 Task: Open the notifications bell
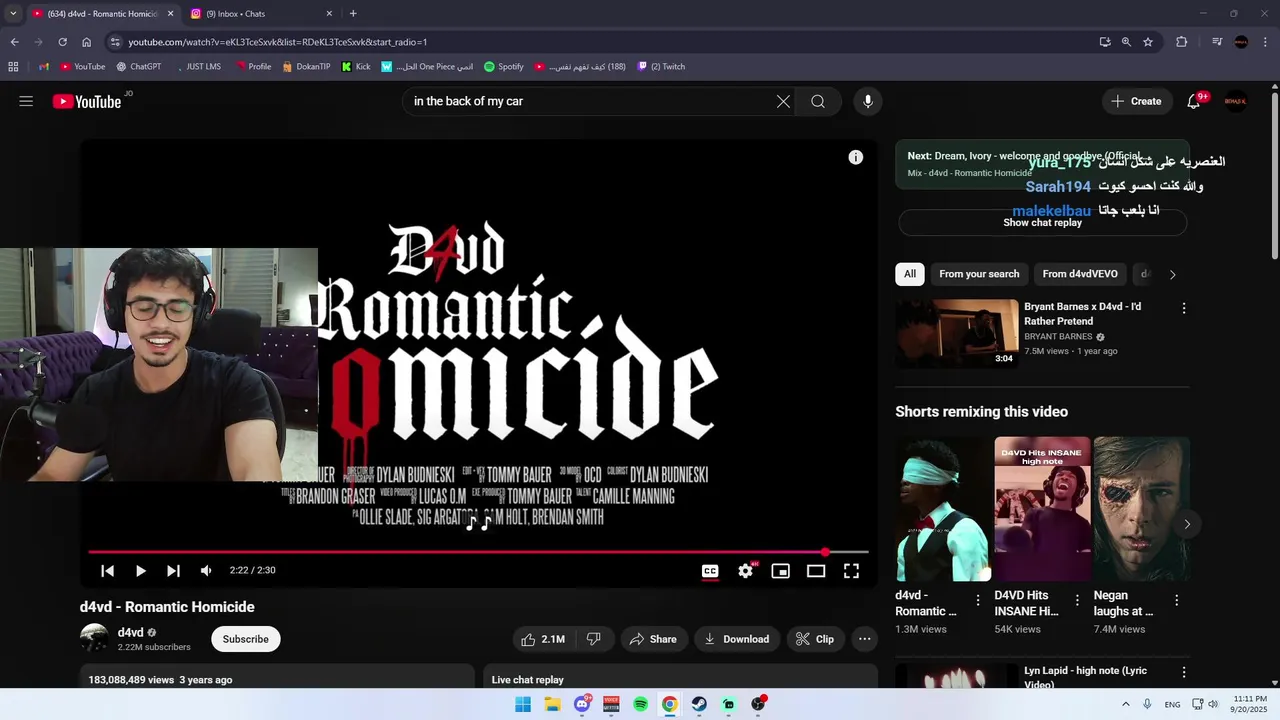pos(1194,101)
